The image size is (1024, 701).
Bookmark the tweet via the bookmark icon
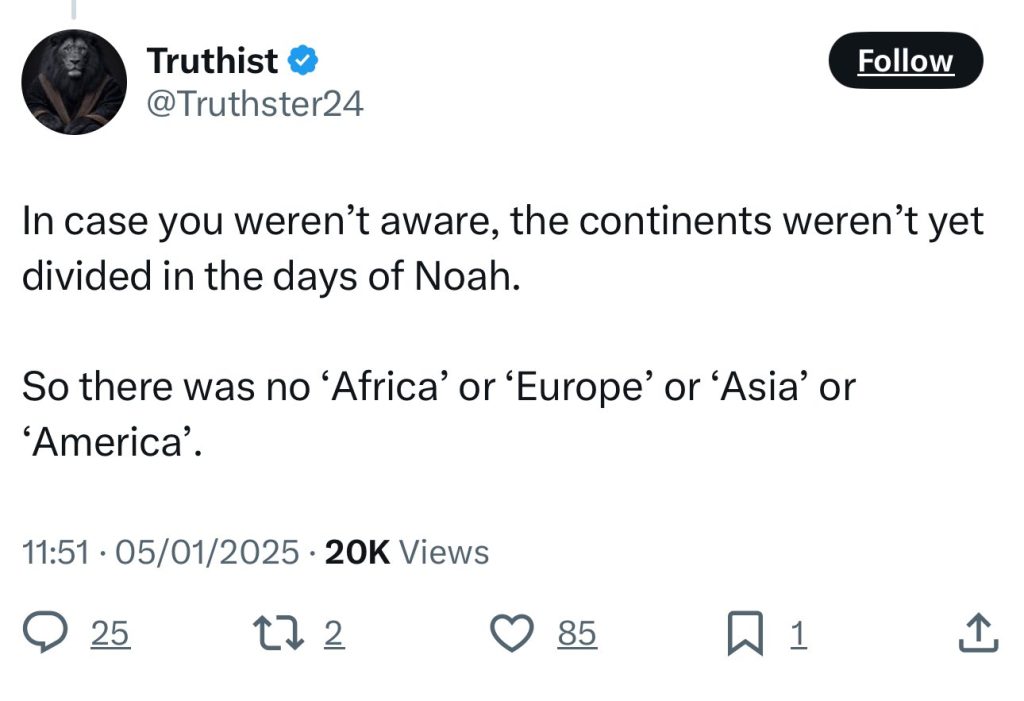pyautogui.click(x=745, y=632)
